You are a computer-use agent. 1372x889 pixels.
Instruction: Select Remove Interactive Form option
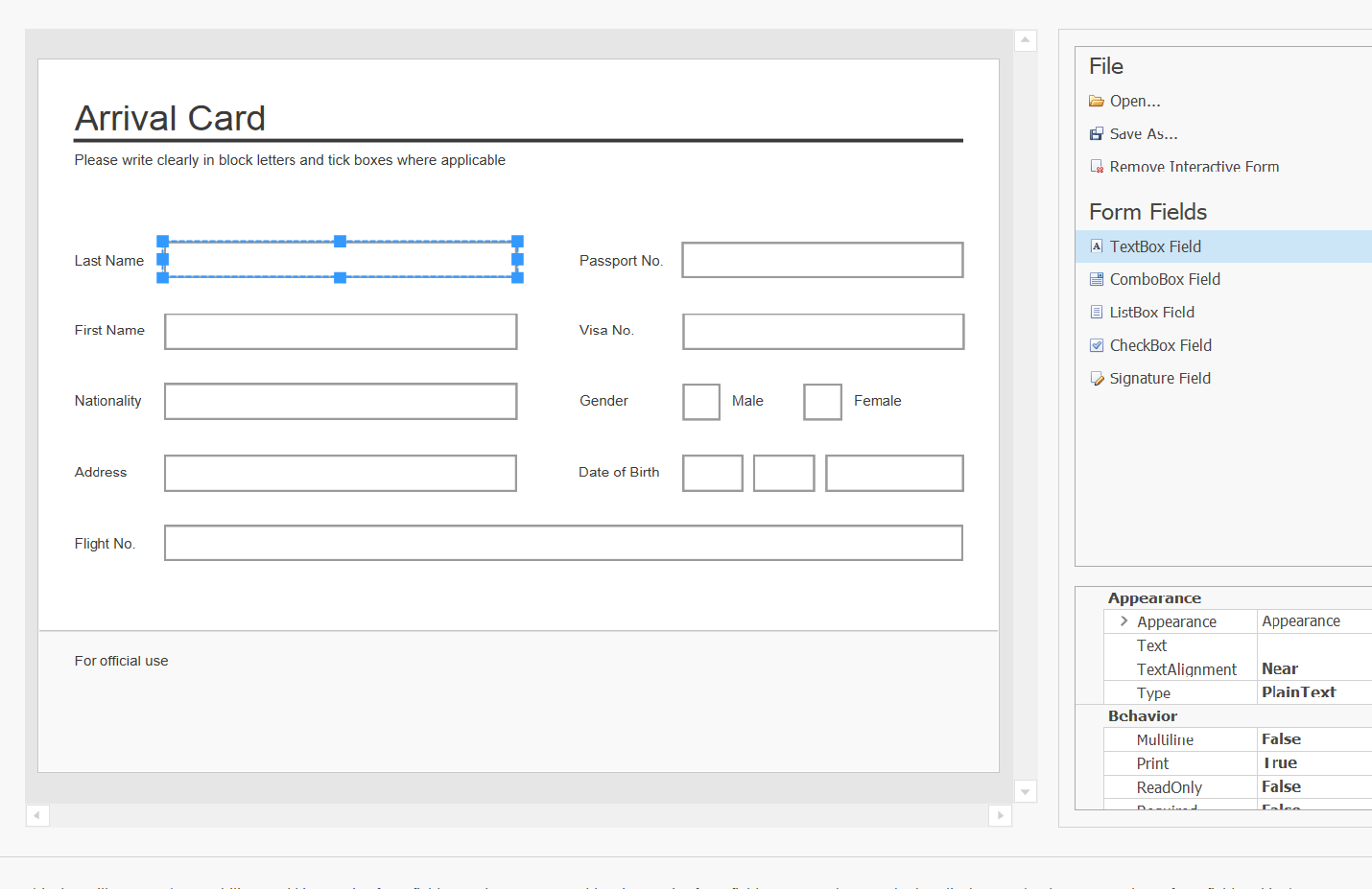pyautogui.click(x=1195, y=167)
